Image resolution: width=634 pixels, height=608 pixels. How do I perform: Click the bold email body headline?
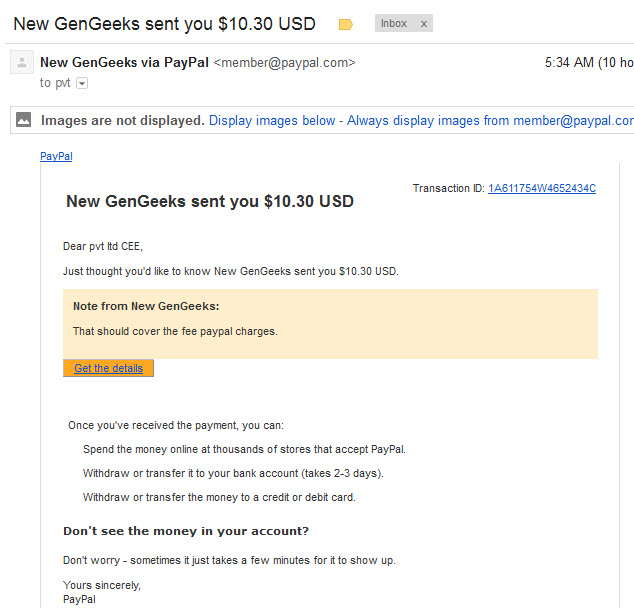coord(210,201)
